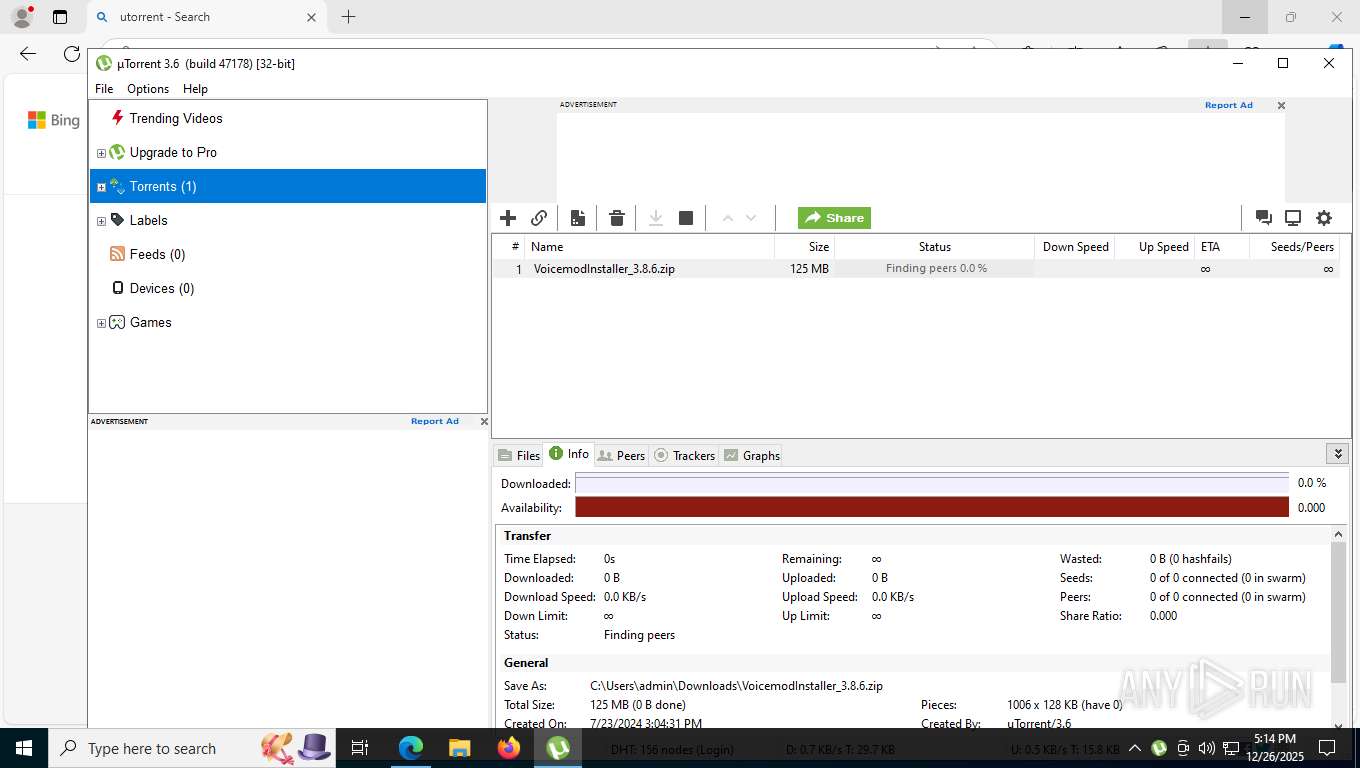Screen dimensions: 1360x768
Task: Sort by Up Speed column header
Action: (1155, 247)
